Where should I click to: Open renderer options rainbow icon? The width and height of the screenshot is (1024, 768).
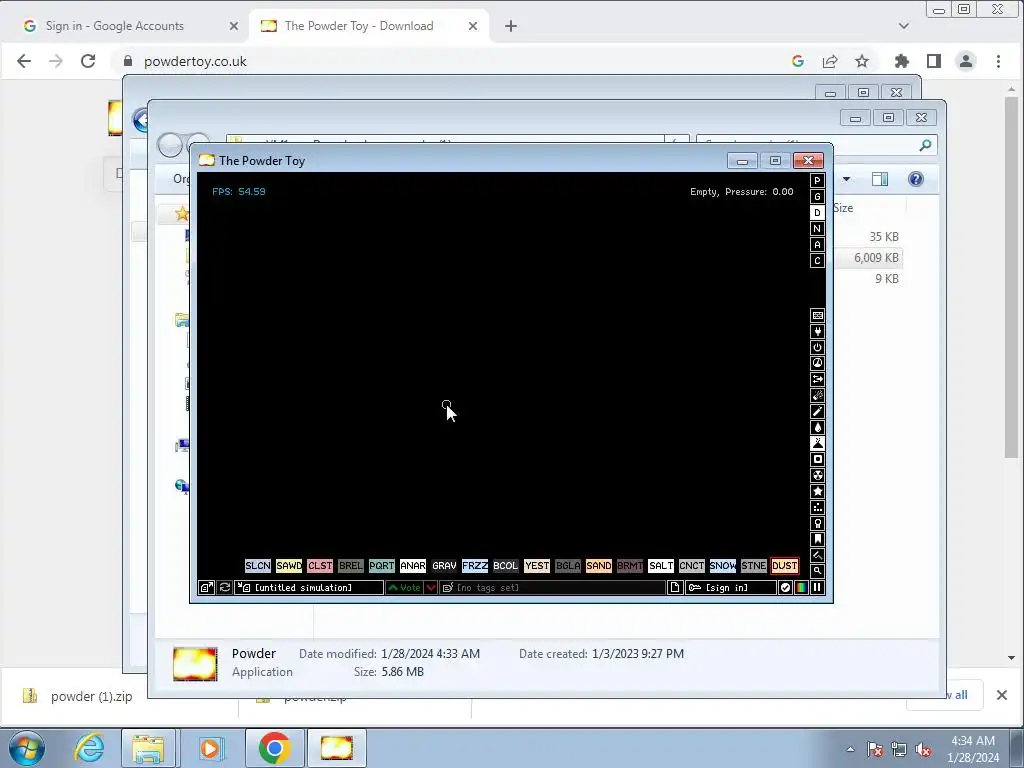tap(801, 588)
